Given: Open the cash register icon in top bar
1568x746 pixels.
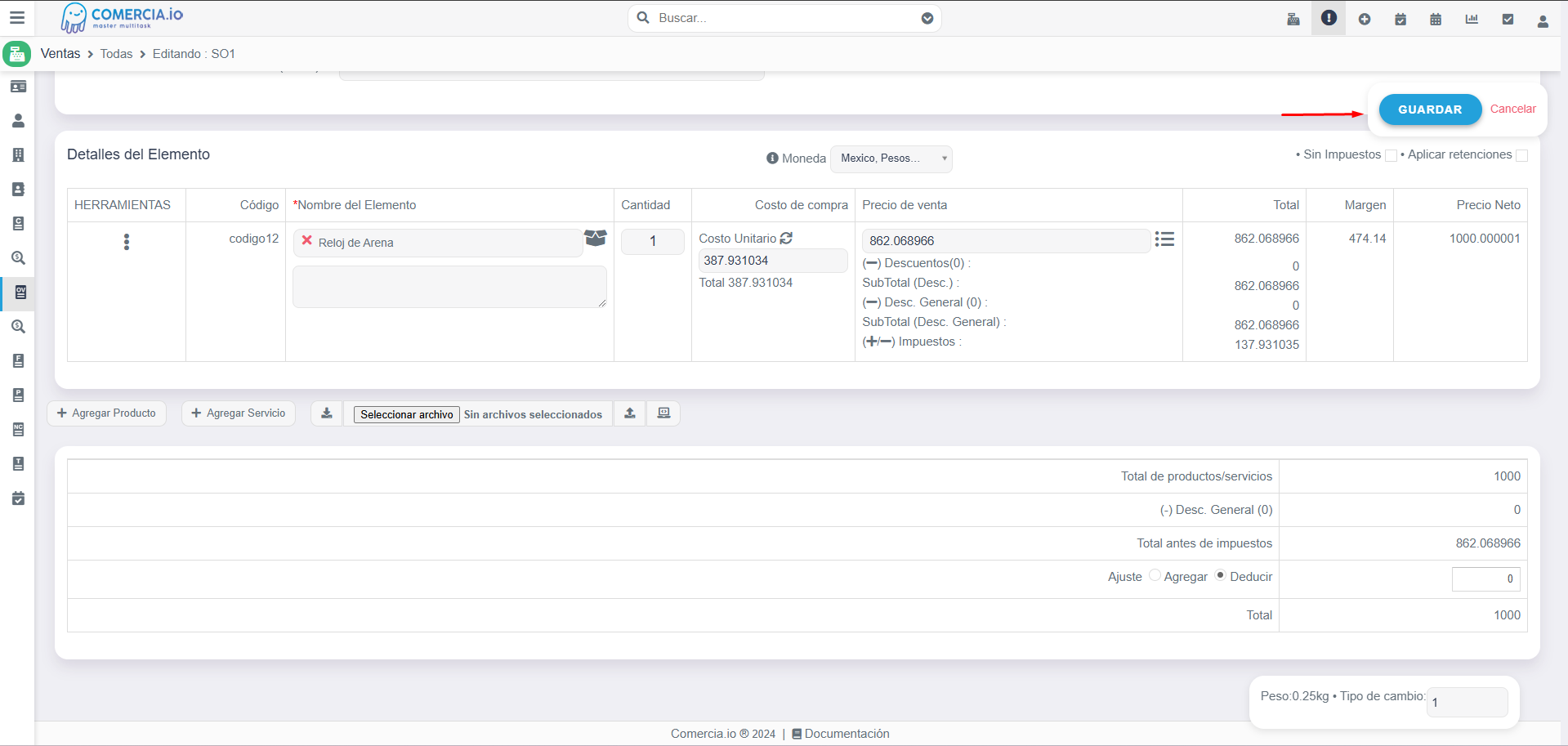Looking at the screenshot, I should pos(1293,19).
